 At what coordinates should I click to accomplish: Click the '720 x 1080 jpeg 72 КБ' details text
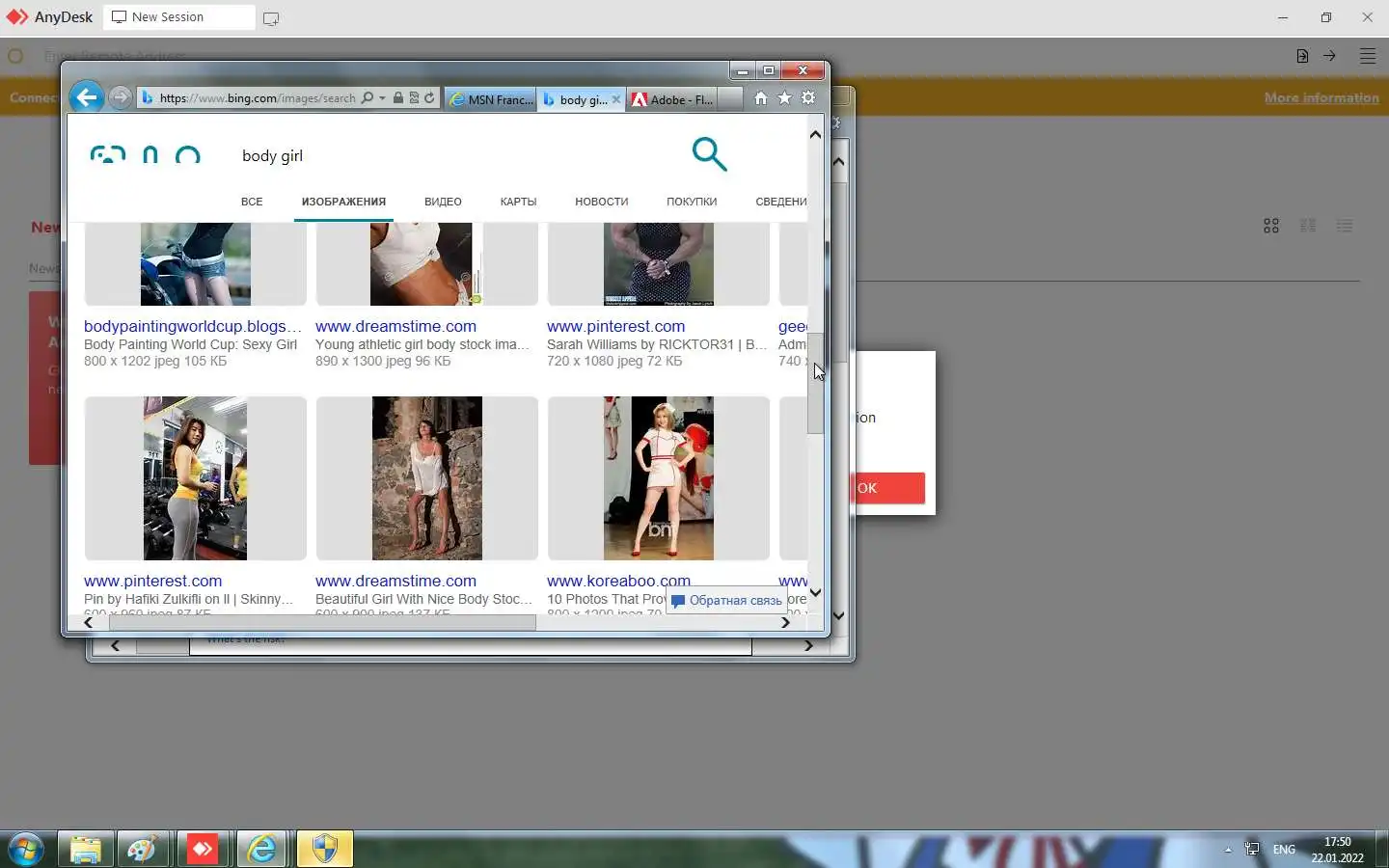pyautogui.click(x=614, y=361)
